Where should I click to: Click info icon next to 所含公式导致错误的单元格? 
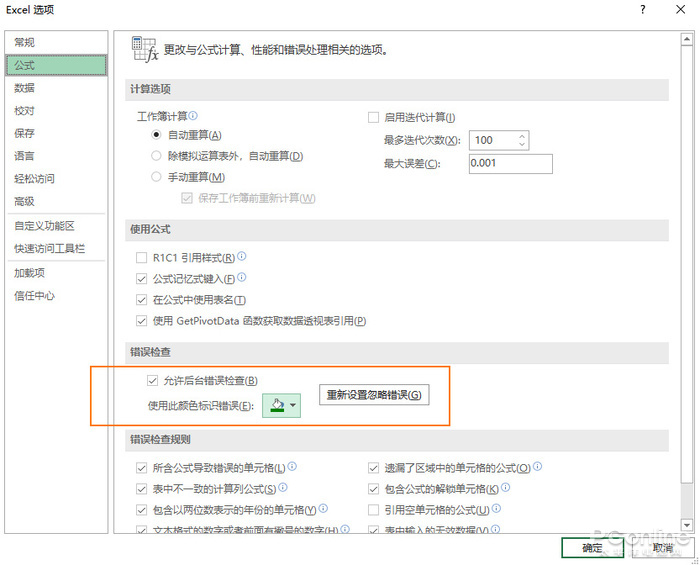292,467
